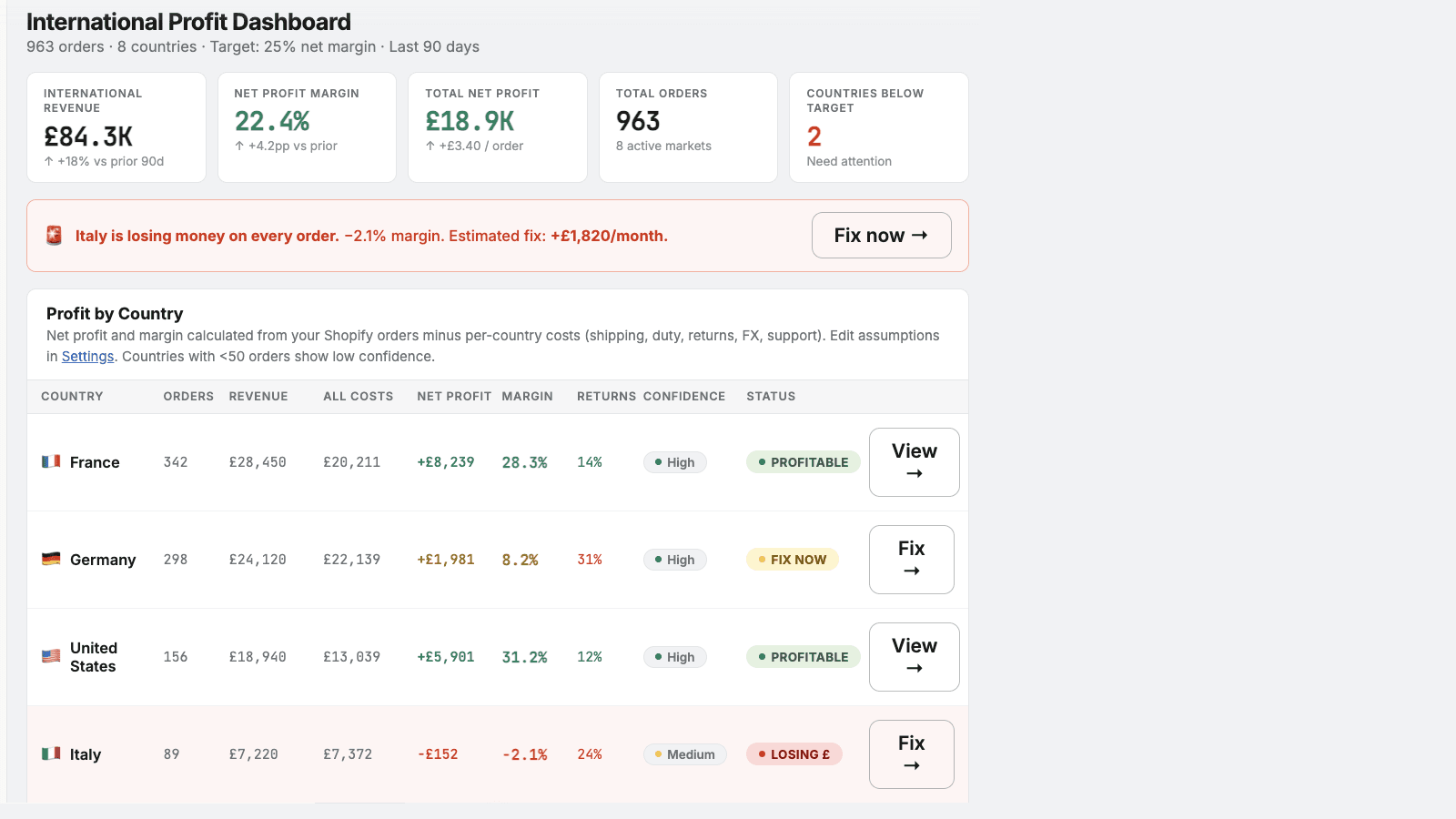The height and width of the screenshot is (819, 1456).
Task: Click Germany's High confidence badge
Action: click(x=675, y=560)
